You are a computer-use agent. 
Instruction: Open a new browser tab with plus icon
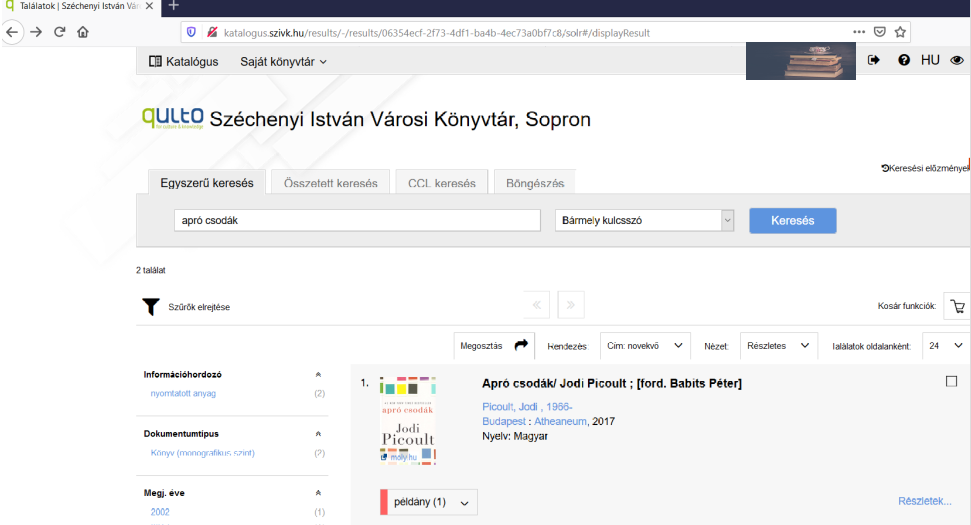coord(173,6)
